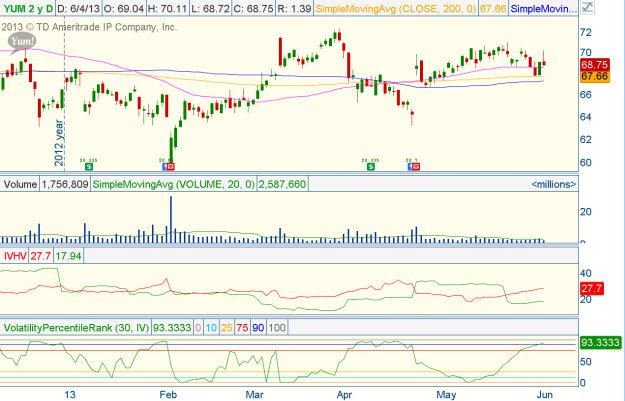Click the <millions> volume scale label
The height and width of the screenshot is (401, 625).
551,184
